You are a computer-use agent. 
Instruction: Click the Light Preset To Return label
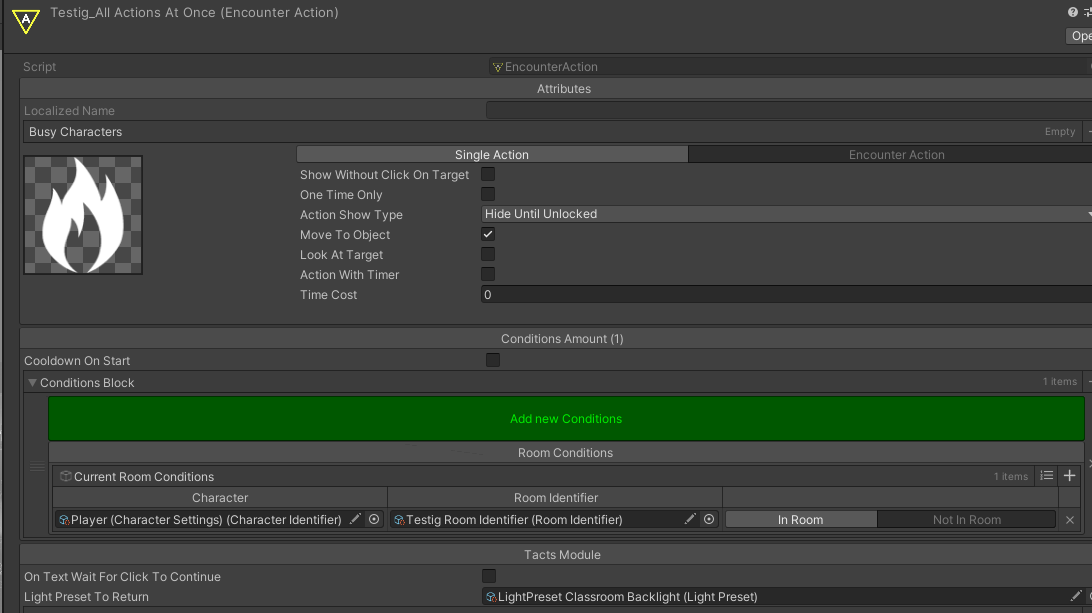(86, 597)
